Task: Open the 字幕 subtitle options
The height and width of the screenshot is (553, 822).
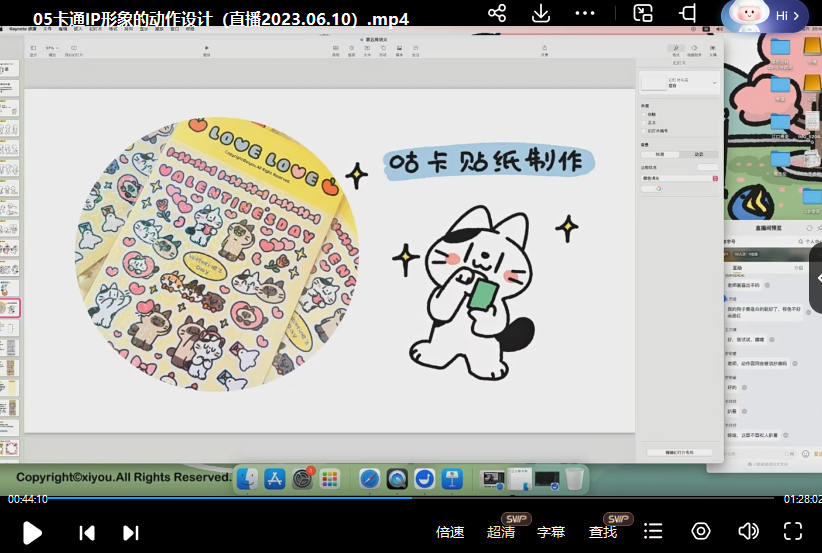Action: pyautogui.click(x=551, y=532)
